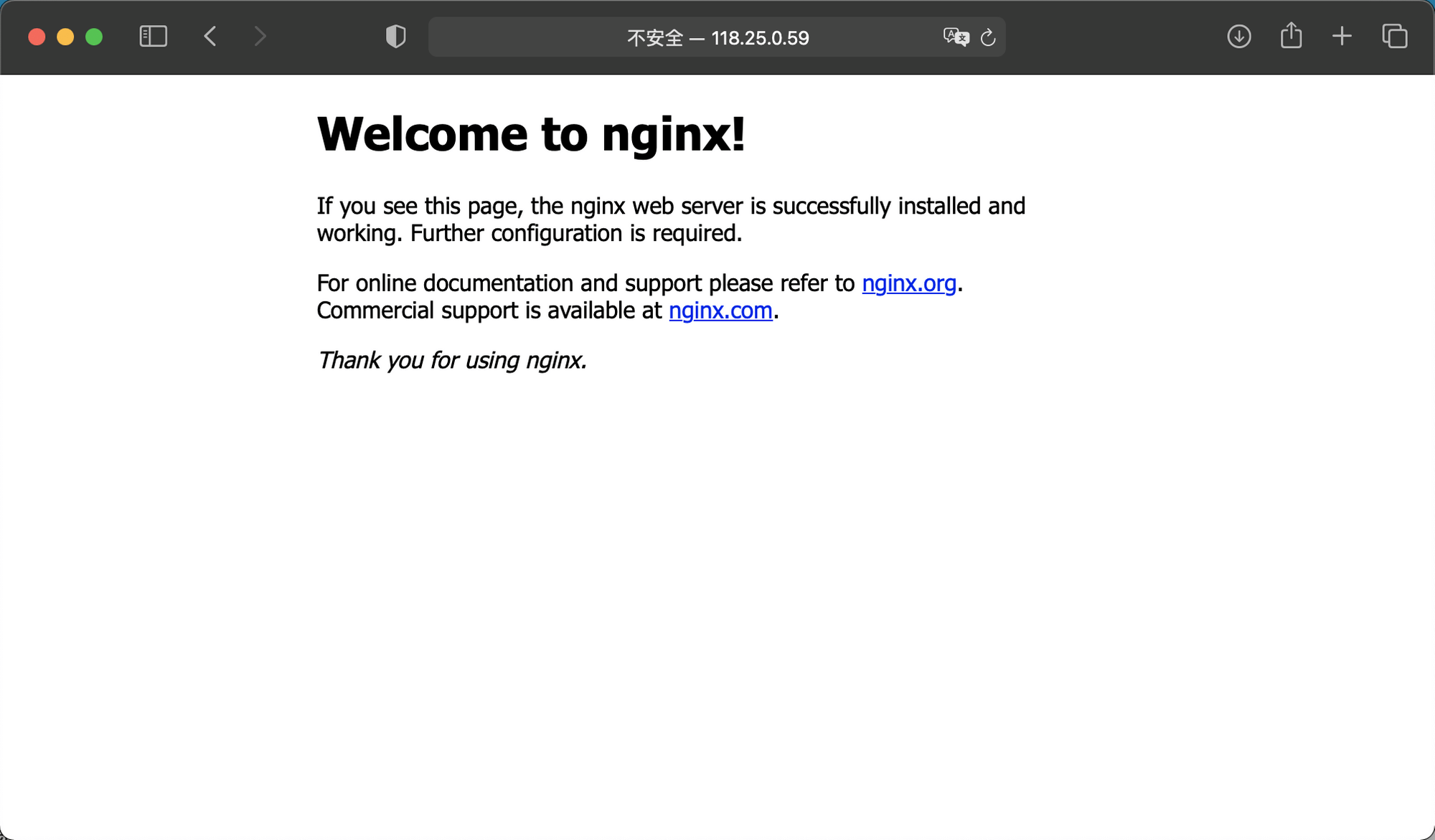
Task: Close the window with the red button
Action: [x=37, y=37]
